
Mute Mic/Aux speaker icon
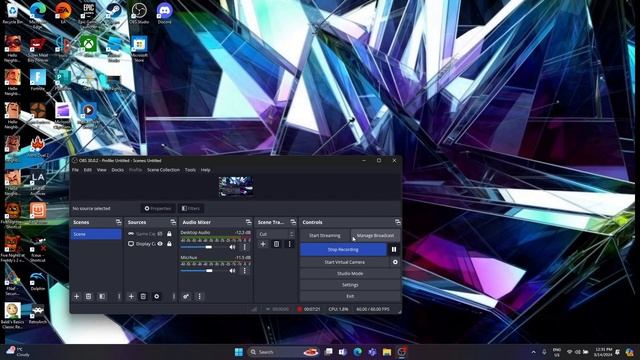tap(232, 271)
